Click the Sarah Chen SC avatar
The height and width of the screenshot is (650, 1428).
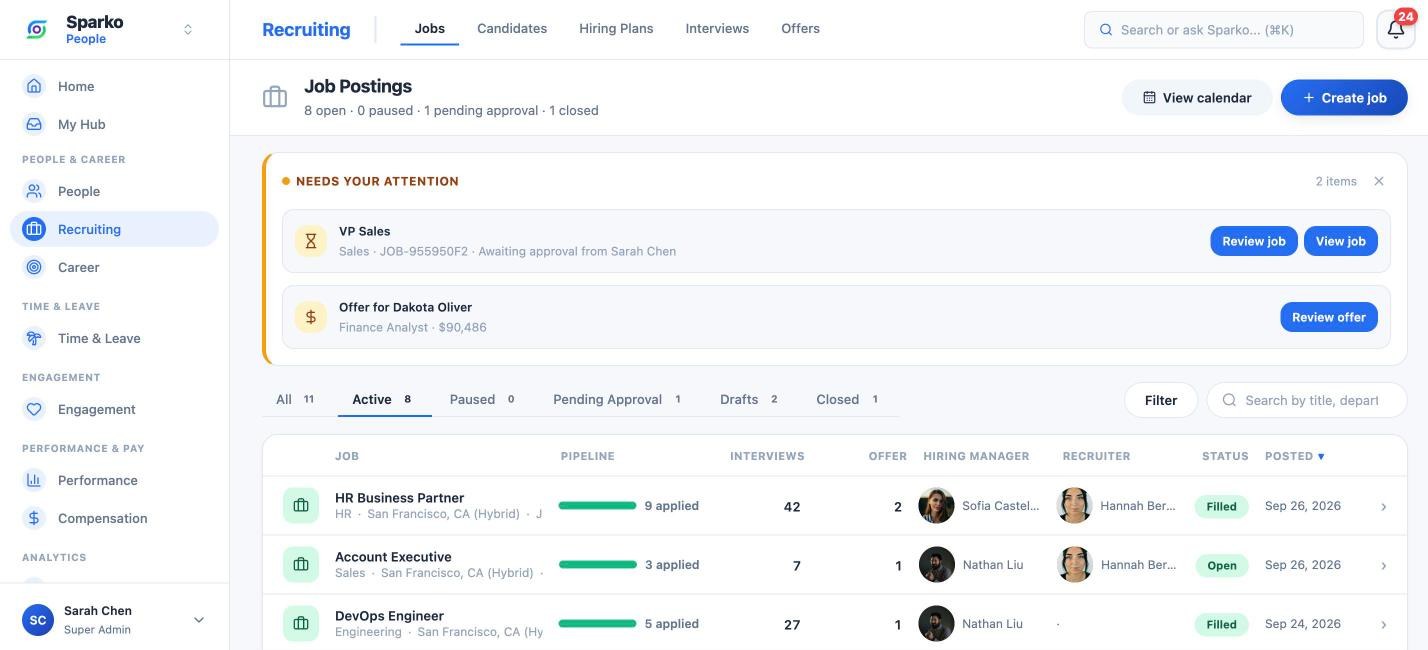click(x=38, y=620)
